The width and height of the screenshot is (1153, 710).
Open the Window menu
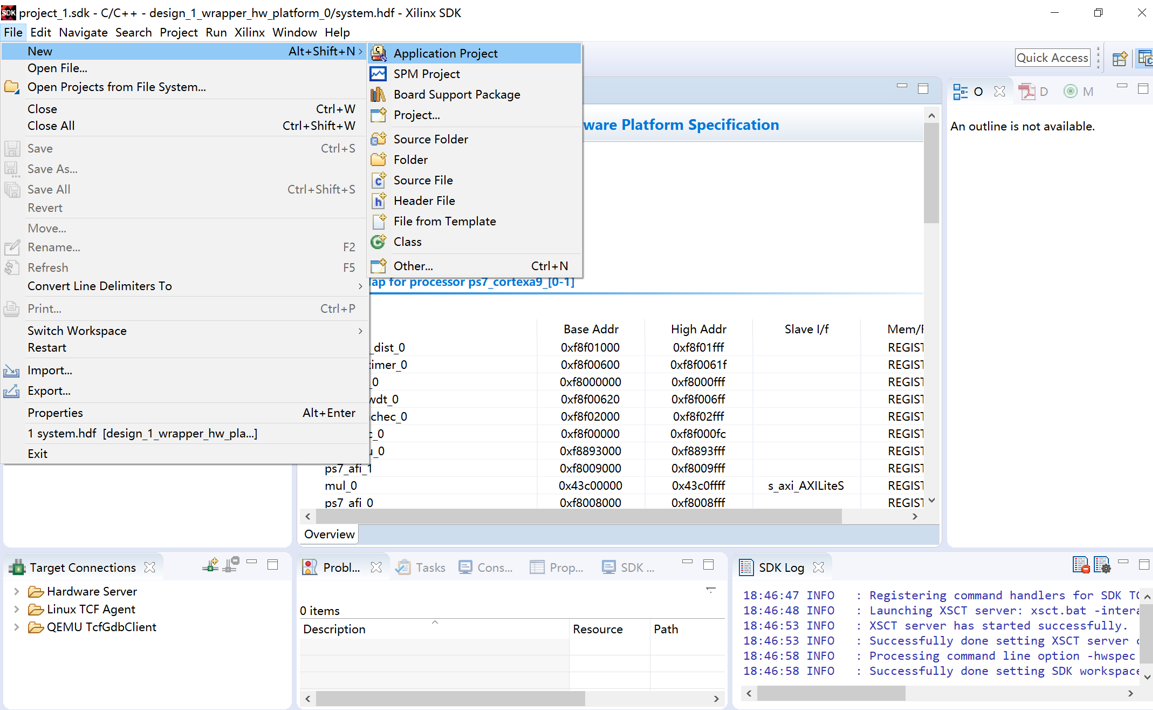coord(294,32)
